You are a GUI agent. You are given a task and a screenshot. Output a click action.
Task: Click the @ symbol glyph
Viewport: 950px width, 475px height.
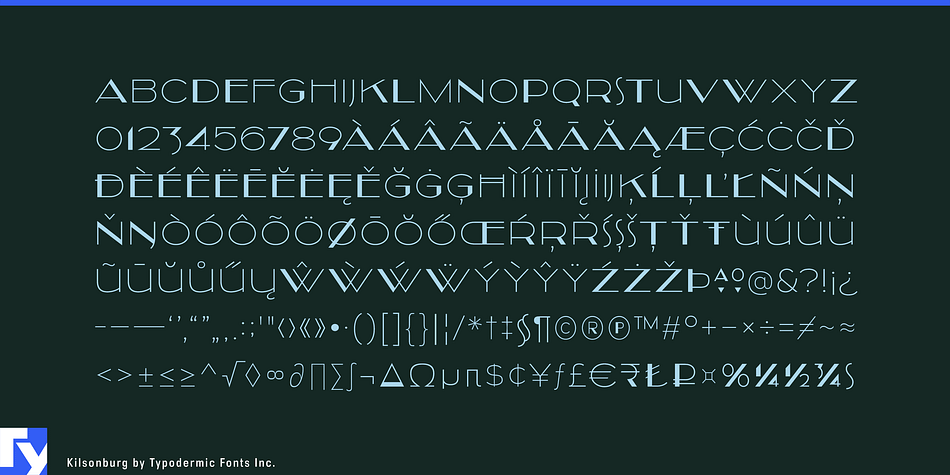click(x=760, y=283)
